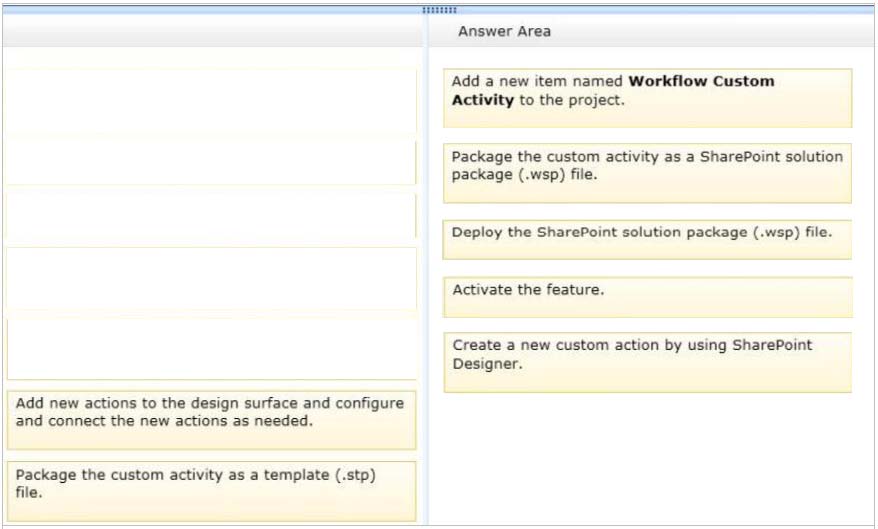This screenshot has width=878, height=529.
Task: Click the bold Workflow Custom Activity text
Action: point(613,90)
